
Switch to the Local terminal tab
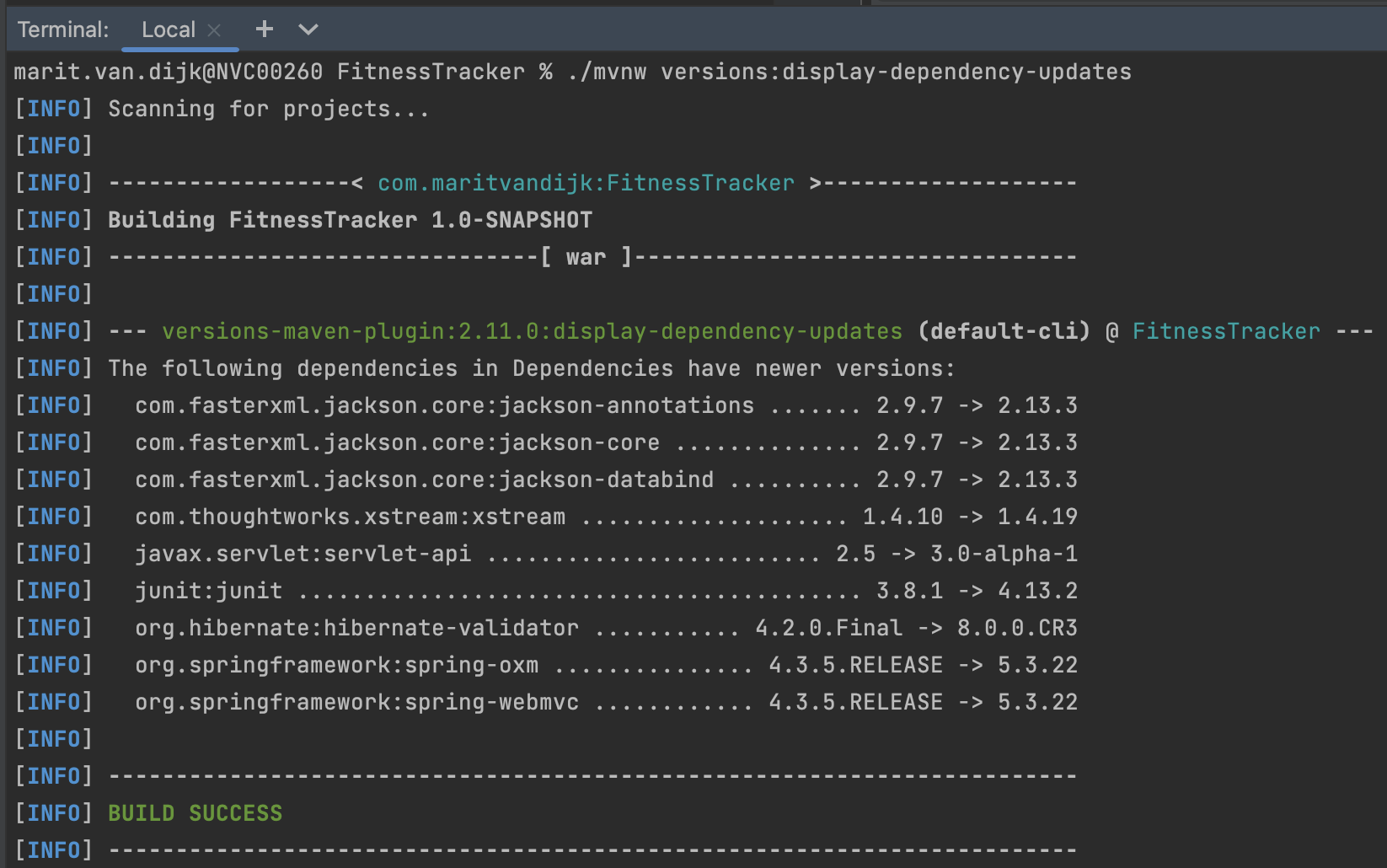(169, 29)
